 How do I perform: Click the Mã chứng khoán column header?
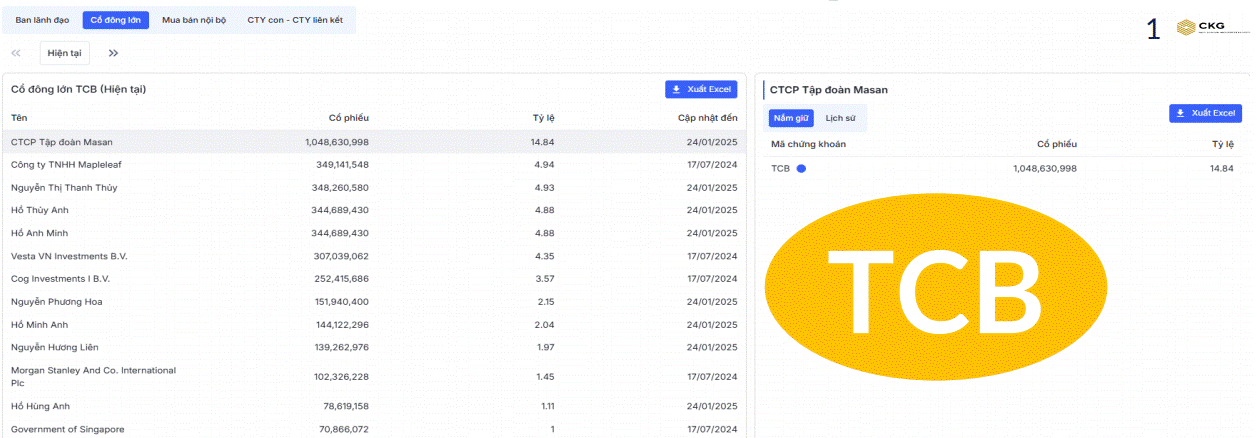tap(808, 144)
